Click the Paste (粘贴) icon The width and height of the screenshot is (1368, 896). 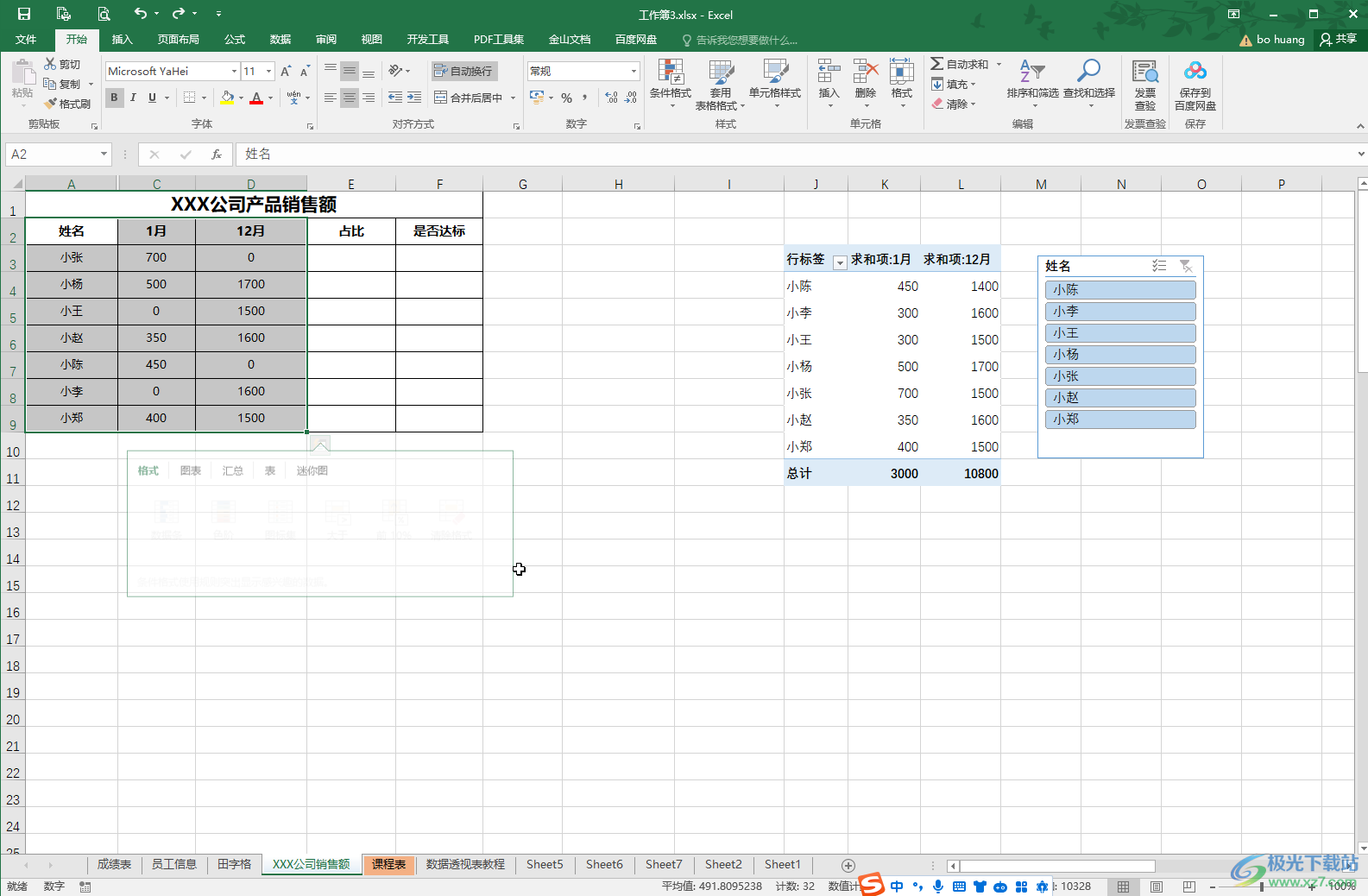pos(22,73)
